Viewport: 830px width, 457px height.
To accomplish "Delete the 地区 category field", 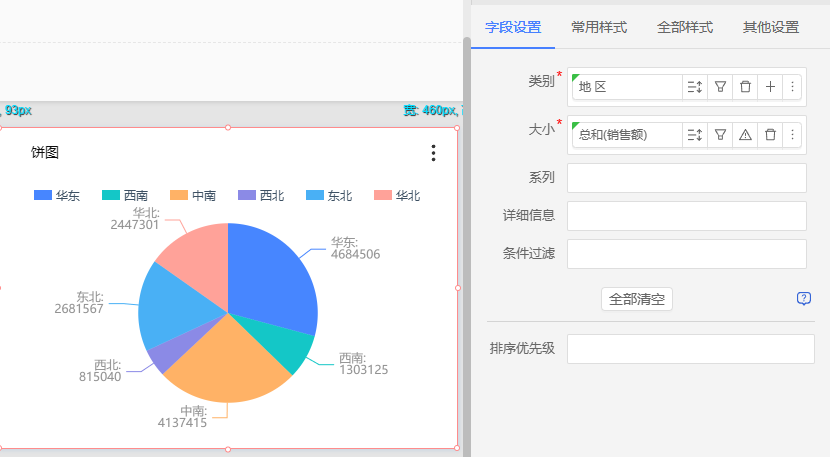I will click(x=745, y=87).
